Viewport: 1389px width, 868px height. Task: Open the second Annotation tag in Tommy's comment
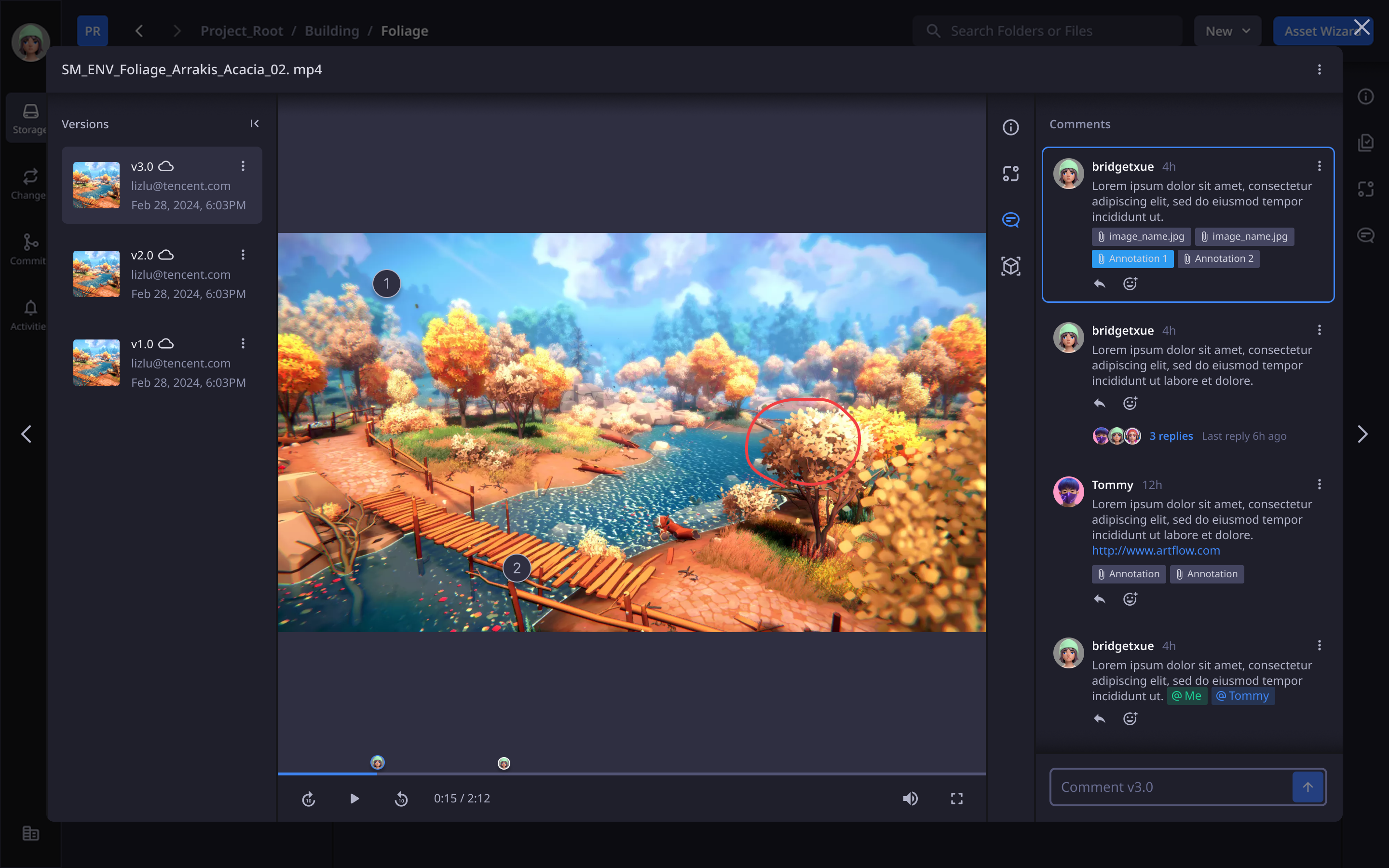tap(1207, 574)
